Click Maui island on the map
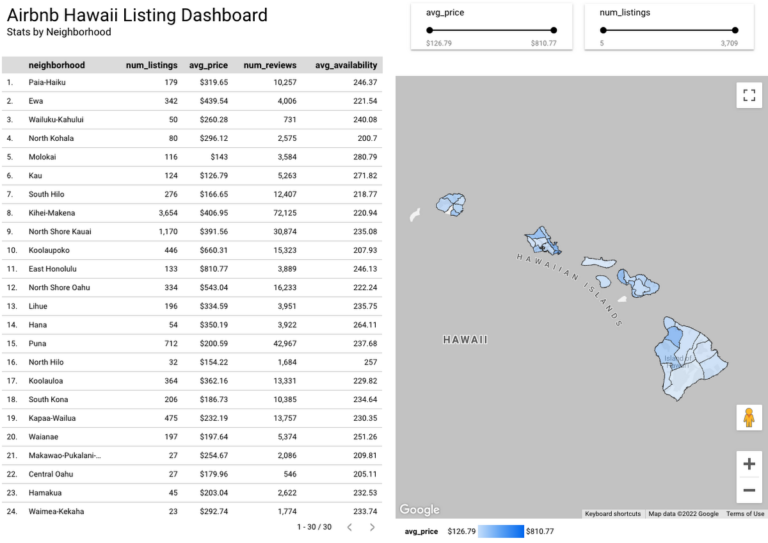 (x=639, y=284)
